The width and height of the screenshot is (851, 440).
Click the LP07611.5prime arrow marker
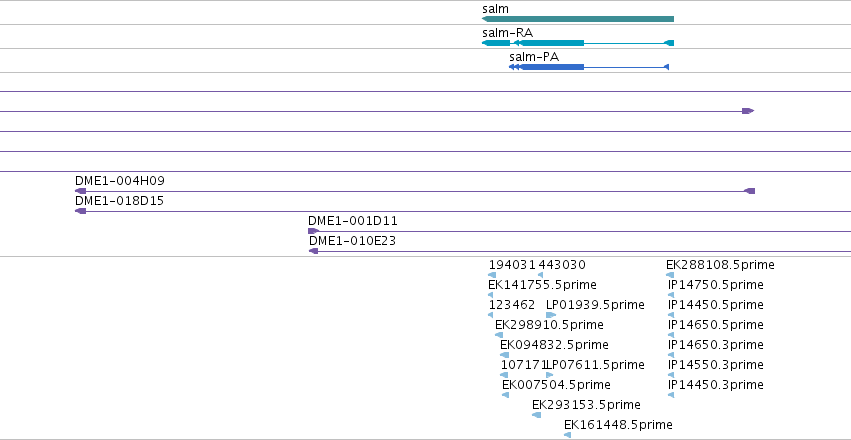[550, 375]
